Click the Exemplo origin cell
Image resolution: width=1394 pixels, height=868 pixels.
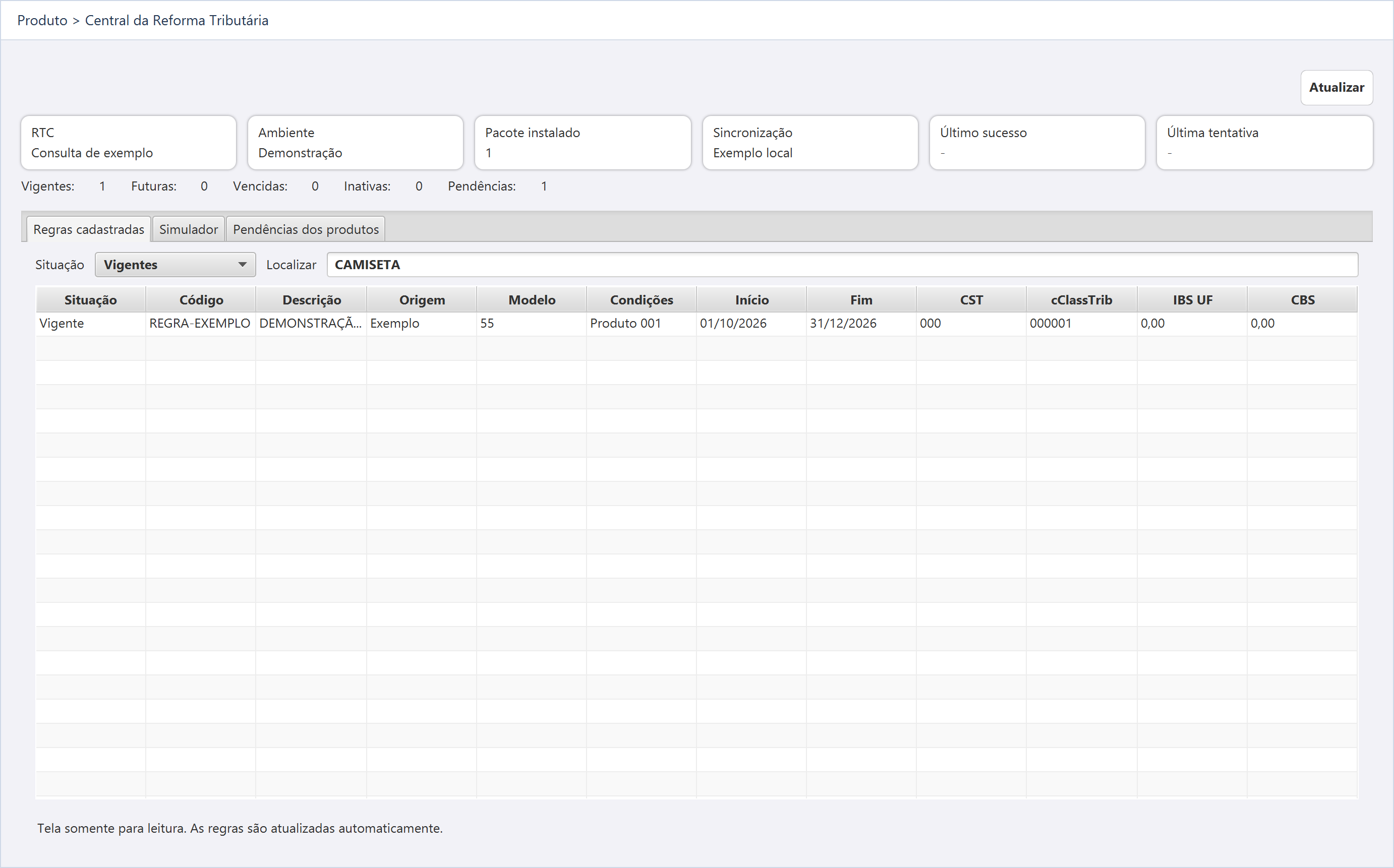click(421, 323)
